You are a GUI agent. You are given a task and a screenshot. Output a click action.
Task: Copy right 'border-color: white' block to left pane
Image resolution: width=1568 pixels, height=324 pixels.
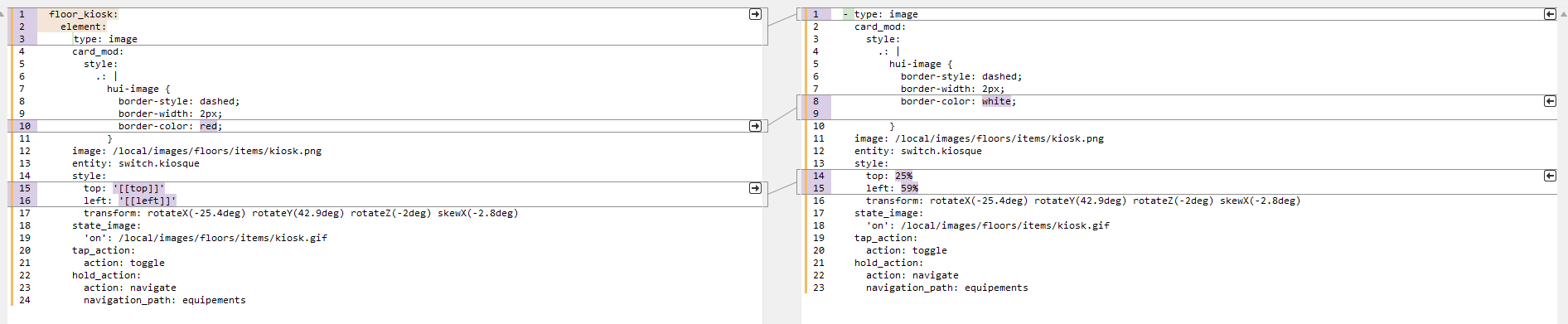click(x=1550, y=101)
